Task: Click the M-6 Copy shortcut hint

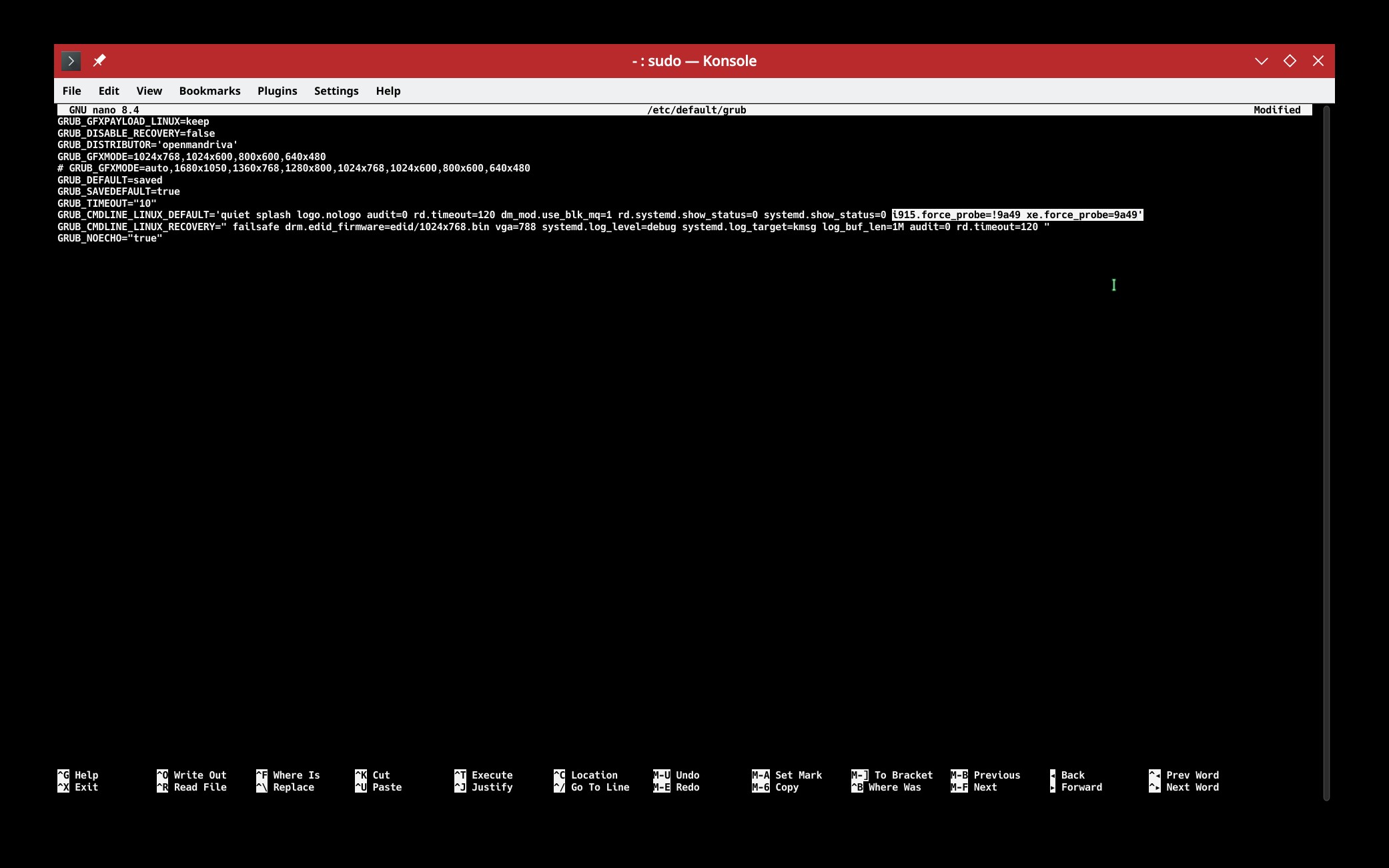Action: coord(775,787)
